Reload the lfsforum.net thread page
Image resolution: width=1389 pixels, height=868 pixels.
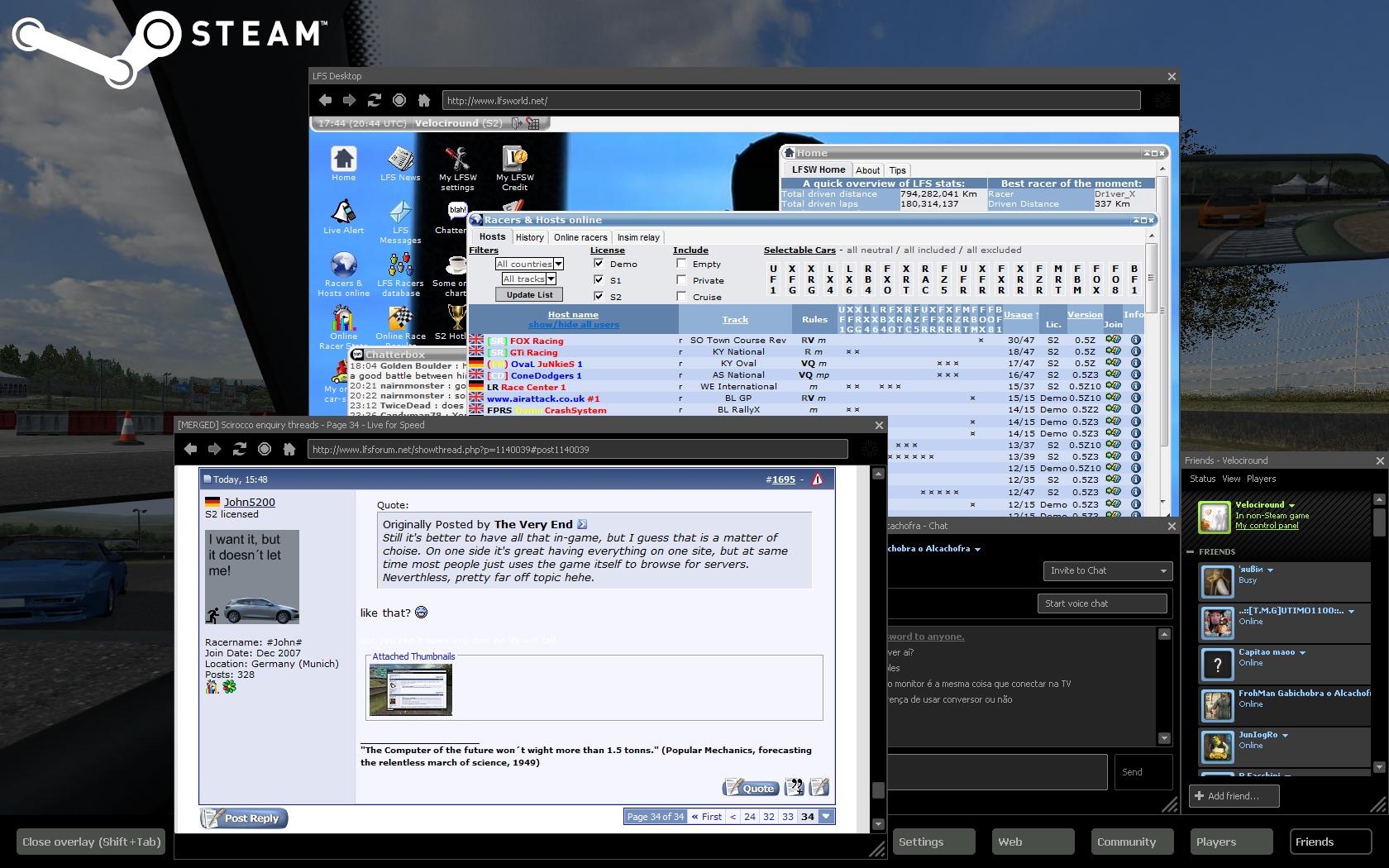[x=240, y=449]
